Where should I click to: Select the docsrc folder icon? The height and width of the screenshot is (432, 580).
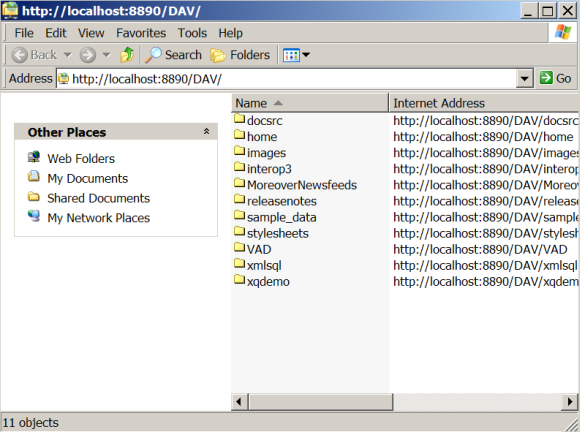pyautogui.click(x=240, y=119)
